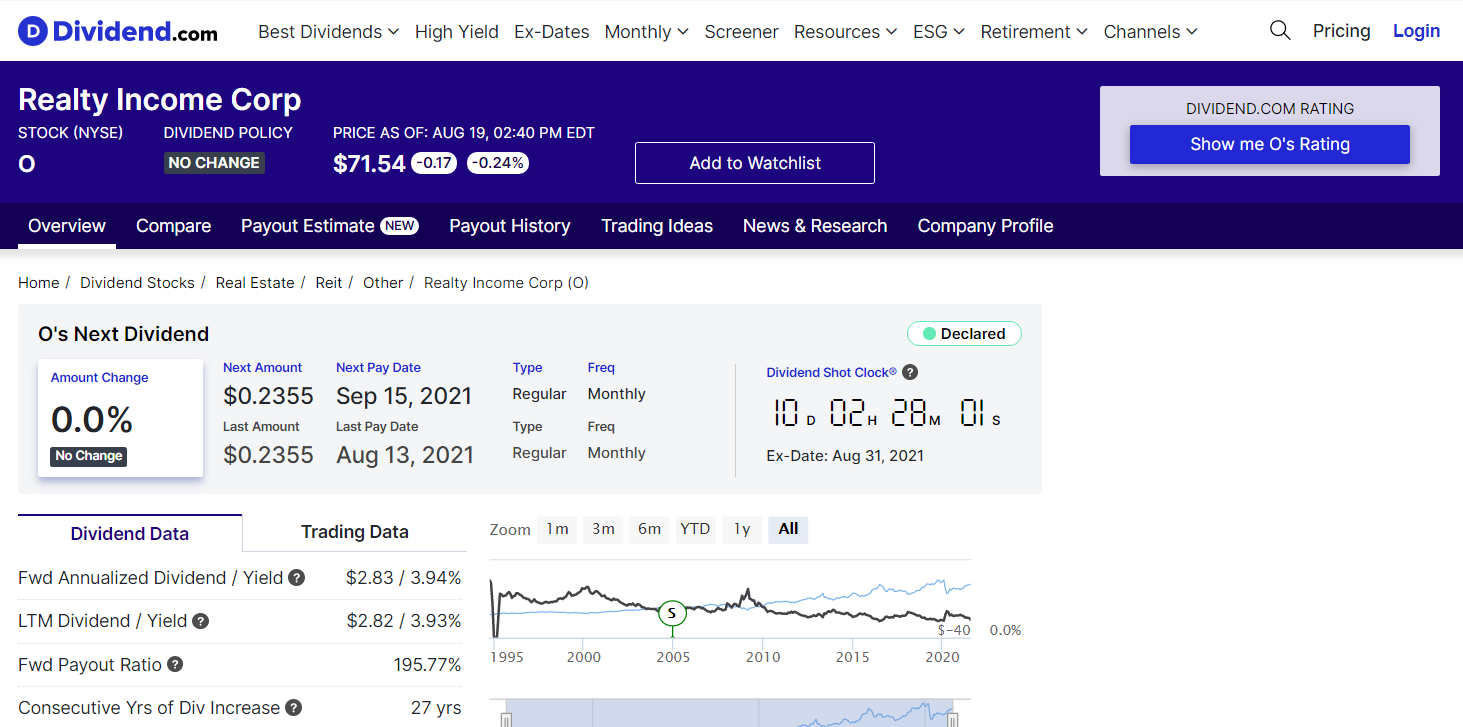The height and width of the screenshot is (727, 1463).
Task: Select the Dividend Data tab
Action: tap(130, 533)
